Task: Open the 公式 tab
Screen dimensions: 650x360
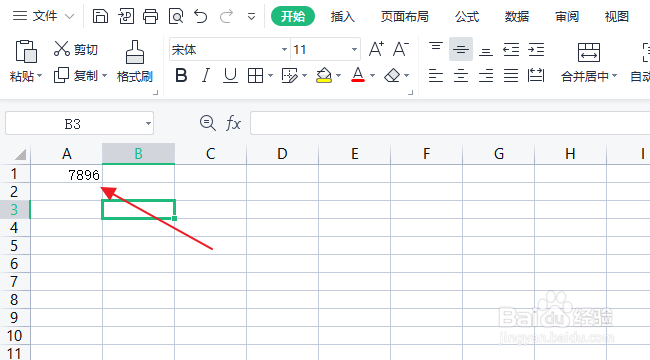Action: 467,17
